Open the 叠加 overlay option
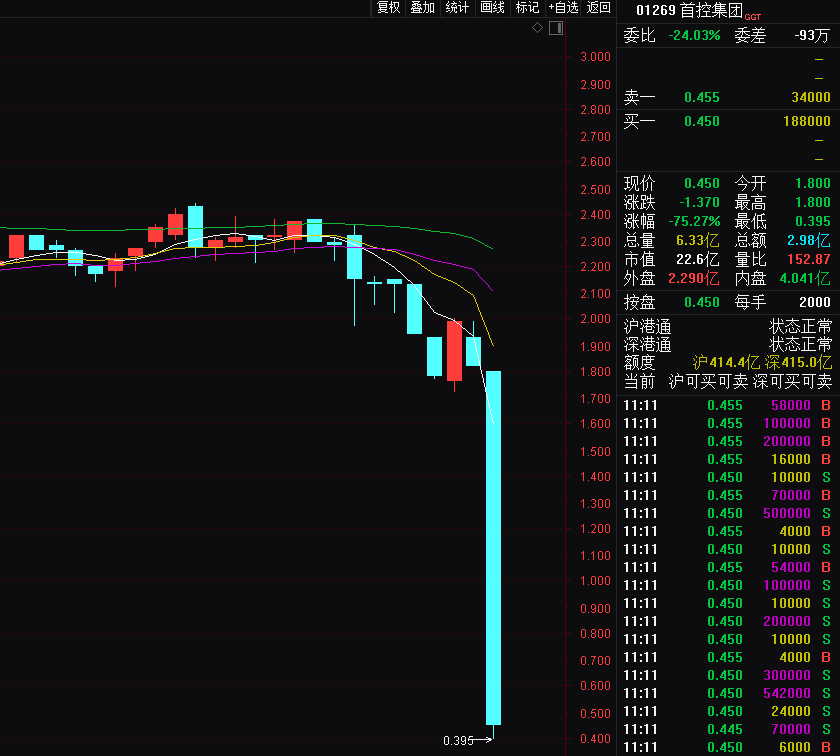This screenshot has width=840, height=756. click(422, 8)
